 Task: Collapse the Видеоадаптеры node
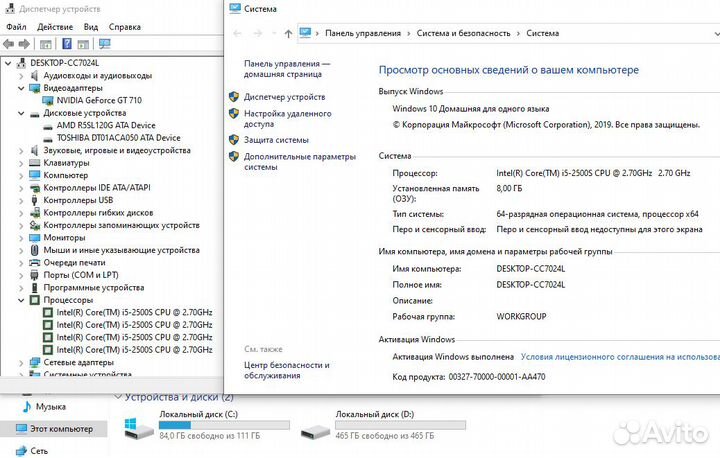21,88
